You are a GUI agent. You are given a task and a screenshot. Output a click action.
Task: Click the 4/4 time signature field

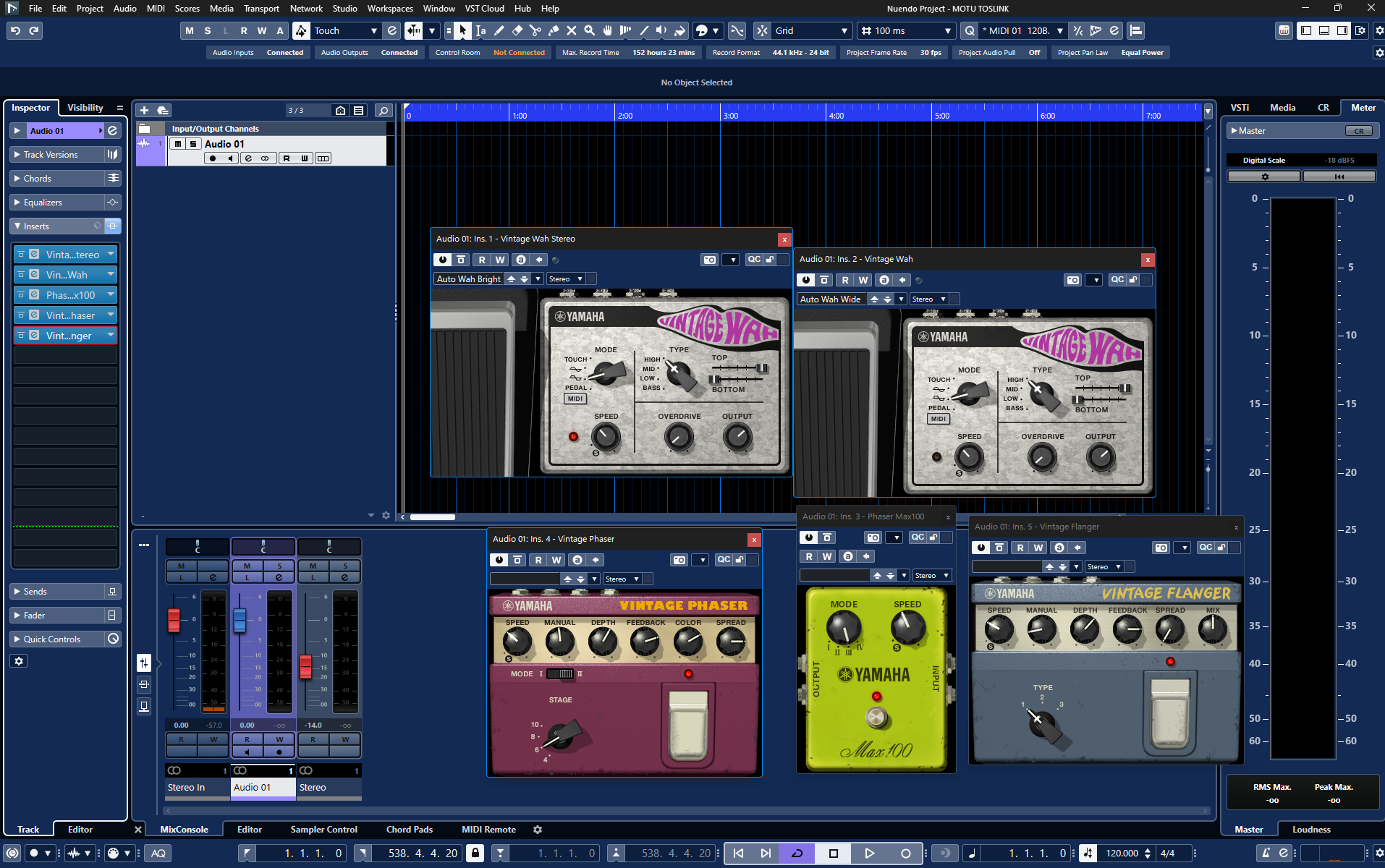click(x=1167, y=854)
